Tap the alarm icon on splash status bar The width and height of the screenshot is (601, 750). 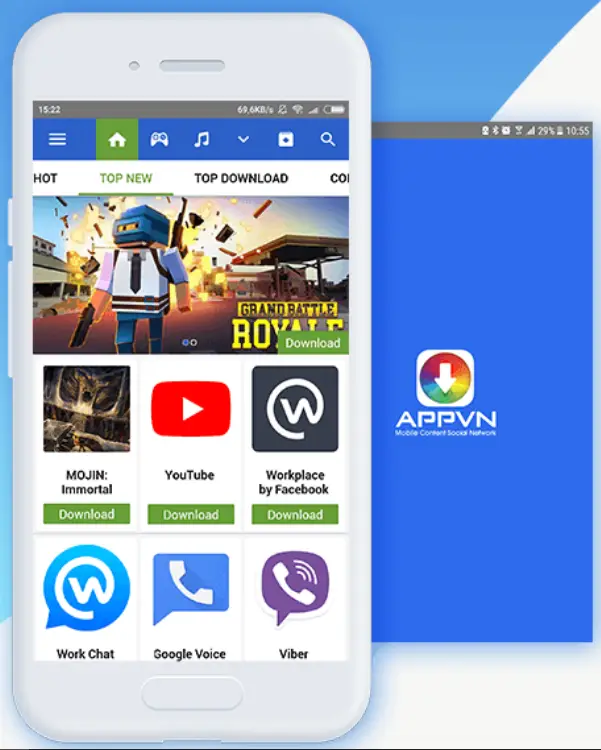[506, 130]
